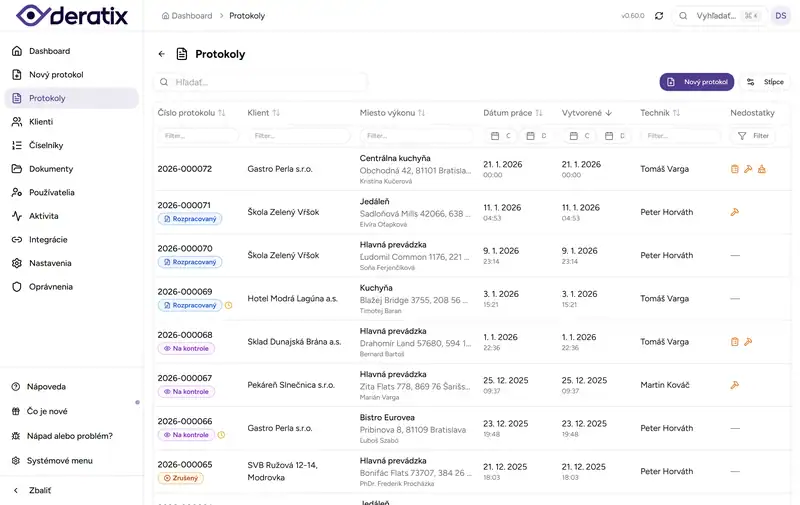Viewport: 800px width, 505px height.
Task: Click the clipboard icon in row 2026-000068
Action: (735, 341)
